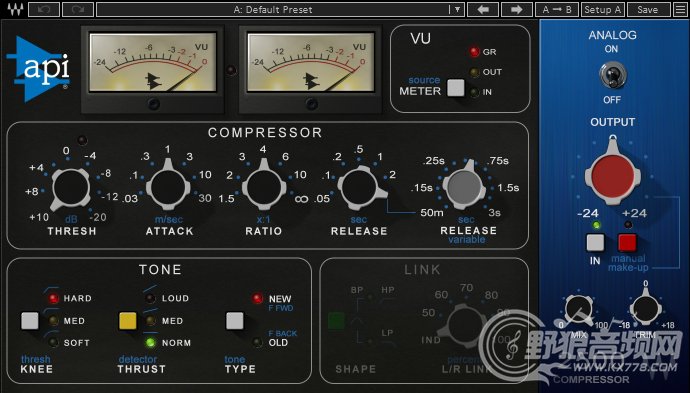This screenshot has height=393, width=690.
Task: Click the right VU meter
Action: (x=311, y=62)
